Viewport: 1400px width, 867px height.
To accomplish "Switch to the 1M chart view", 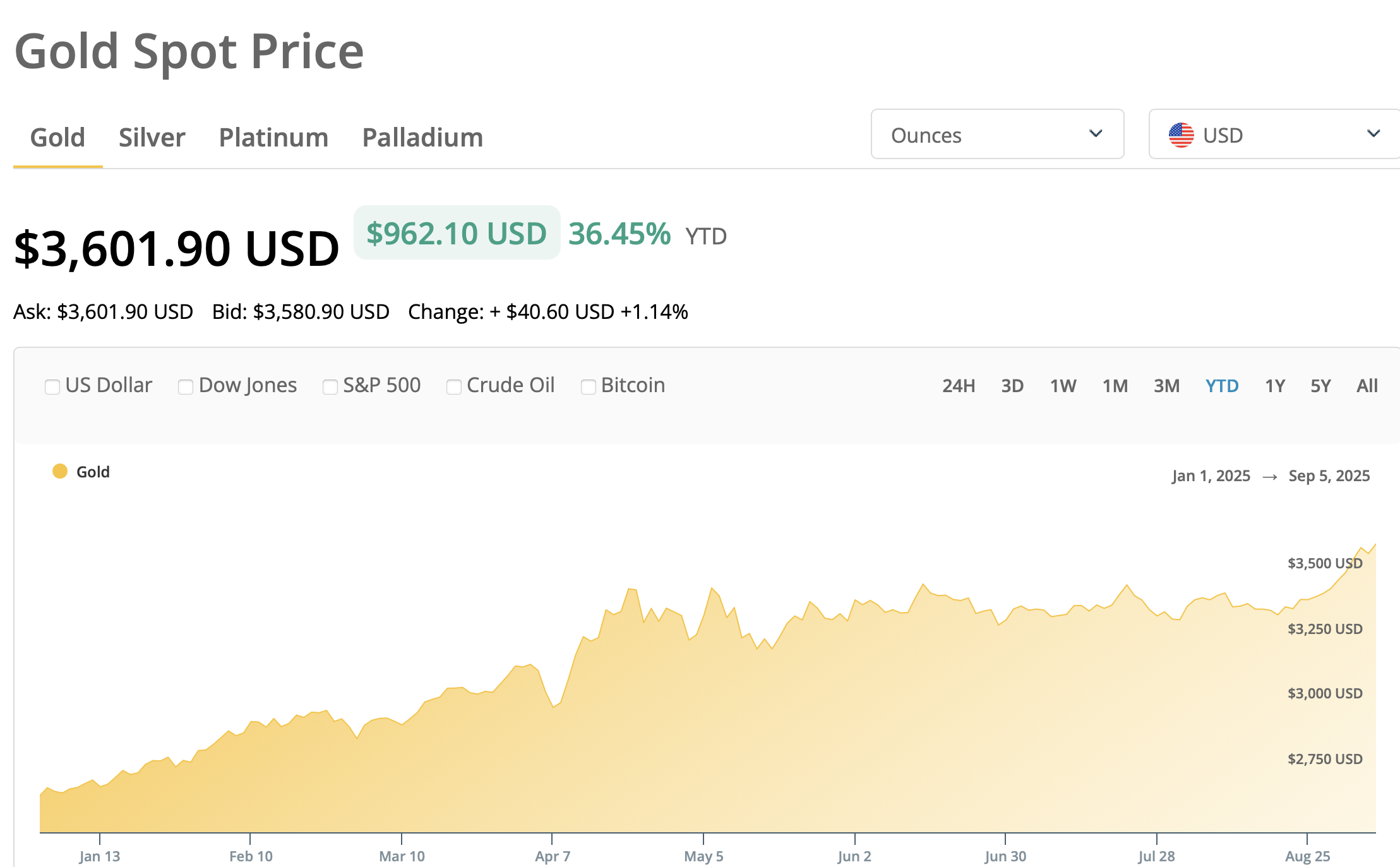I will (x=1115, y=385).
